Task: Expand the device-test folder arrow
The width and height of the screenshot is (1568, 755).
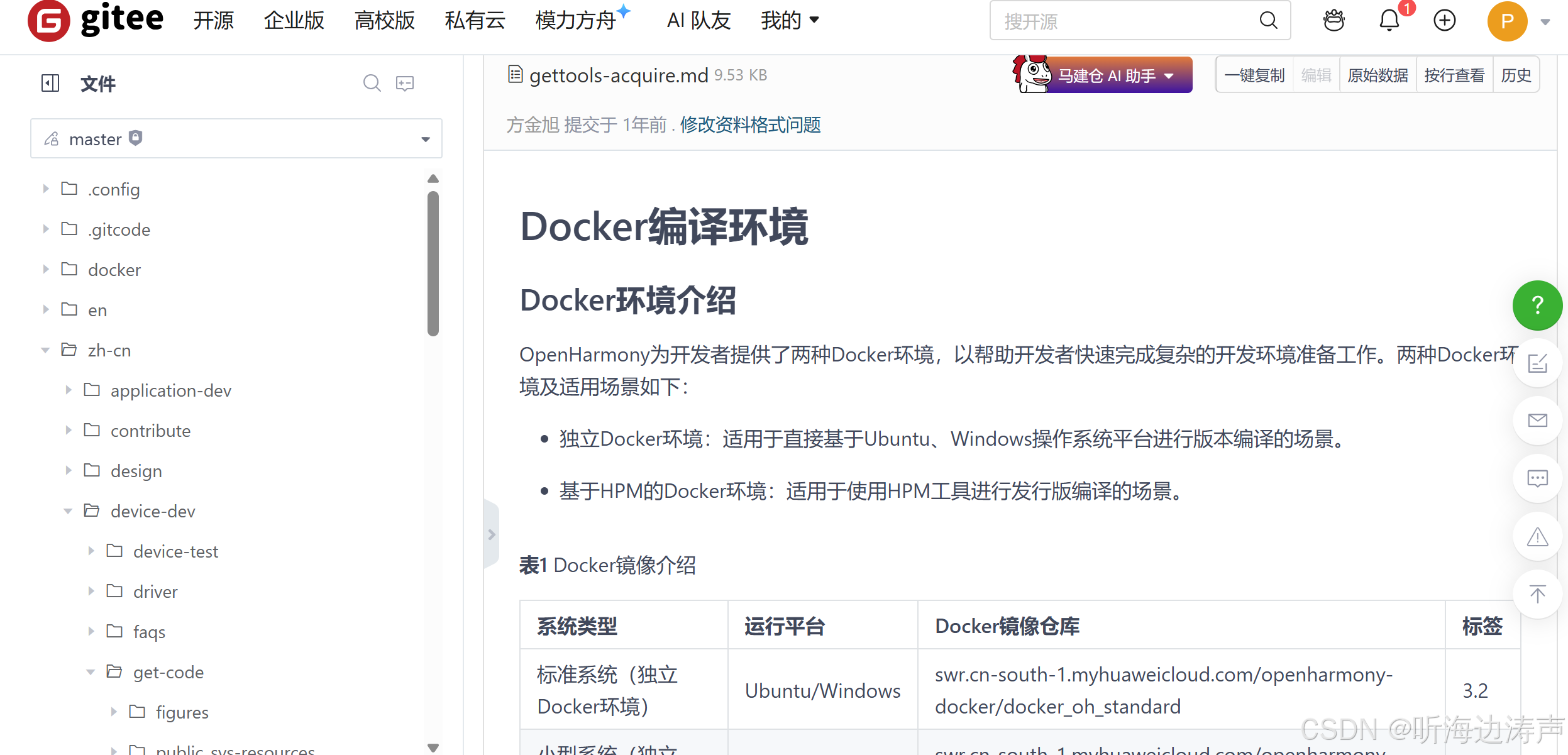Action: [x=91, y=551]
